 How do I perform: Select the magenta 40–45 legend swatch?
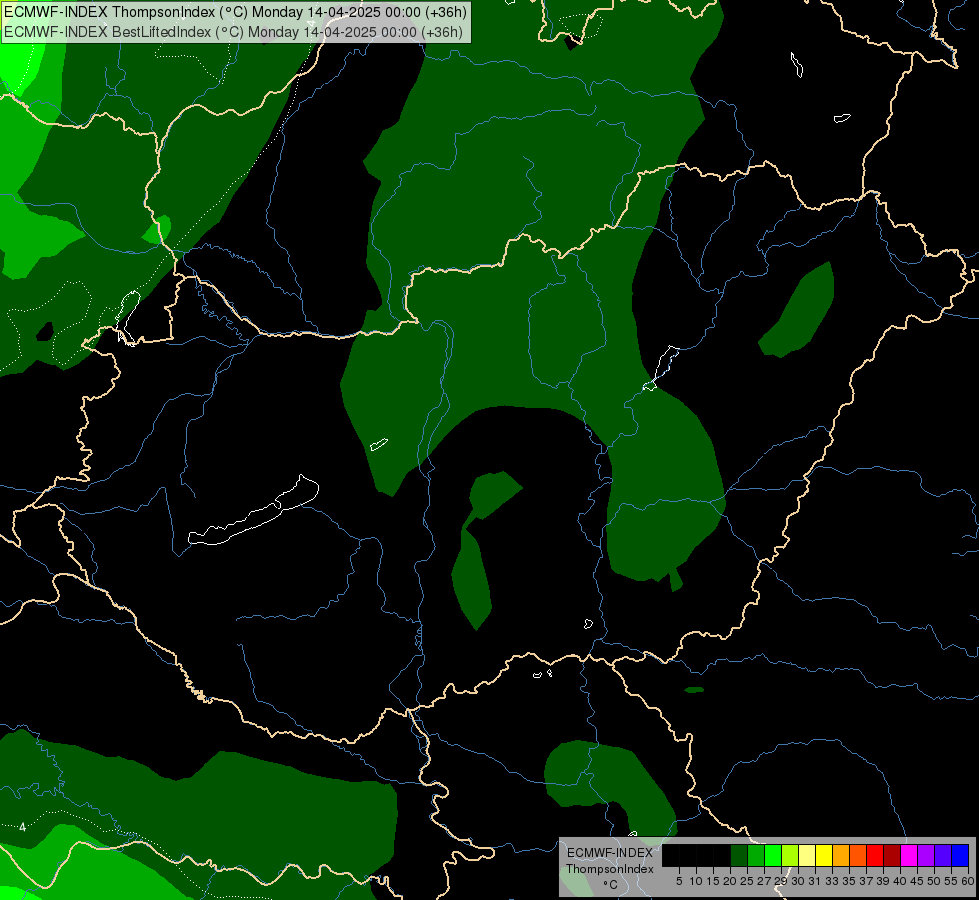click(909, 855)
